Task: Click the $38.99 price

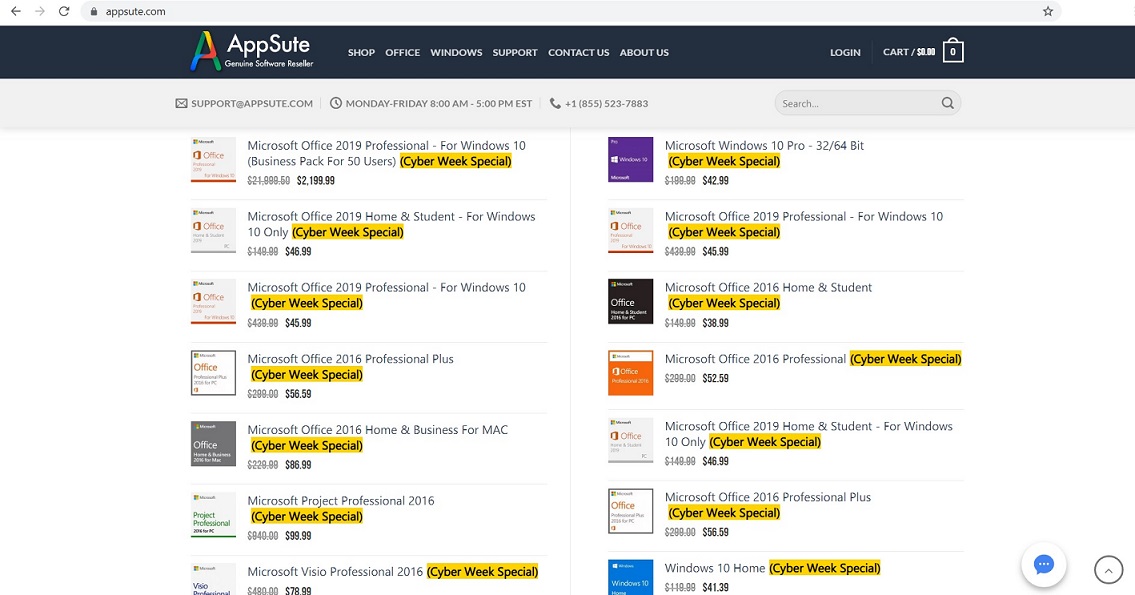Action: [716, 323]
